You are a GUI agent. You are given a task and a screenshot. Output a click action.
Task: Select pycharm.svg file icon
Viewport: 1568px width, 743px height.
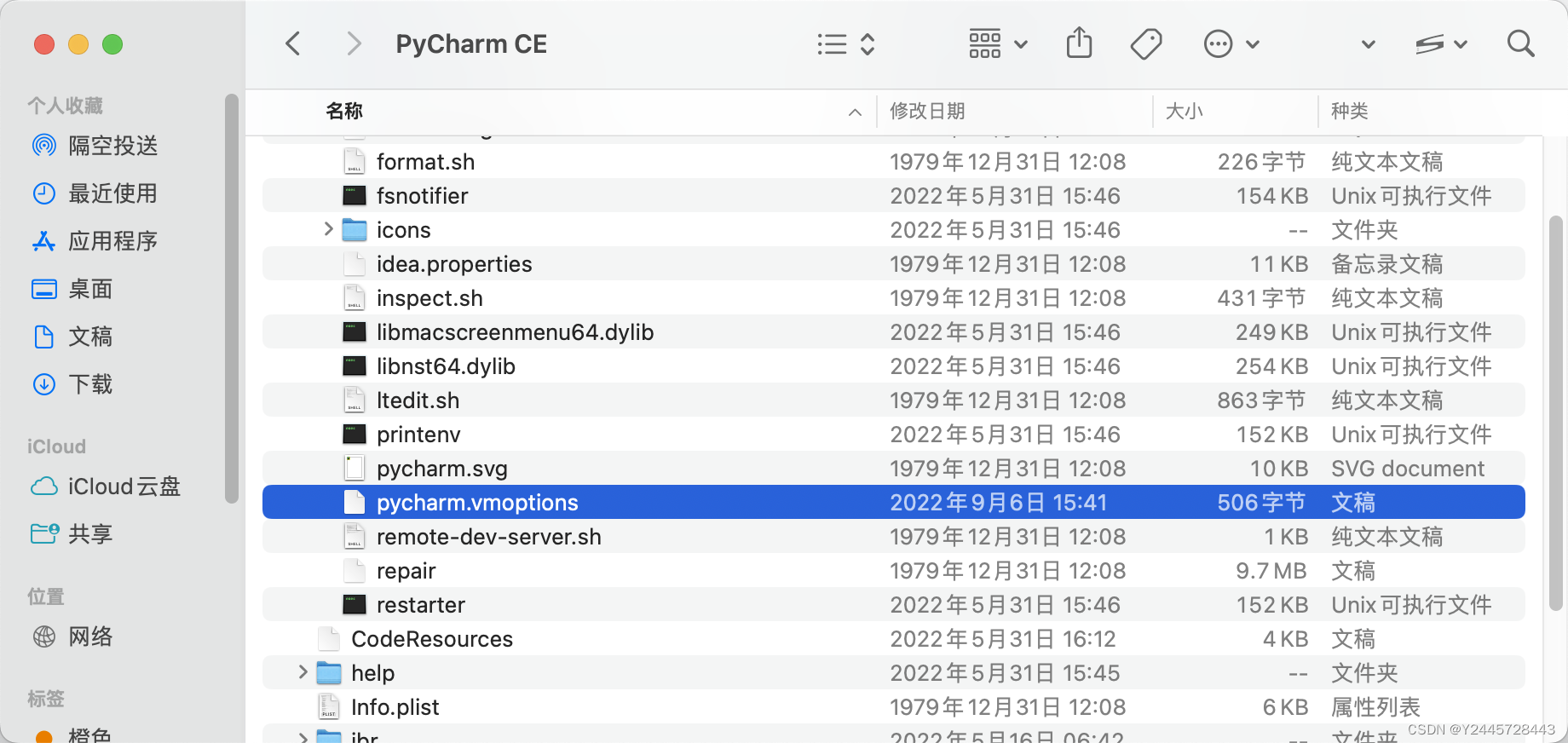355,468
